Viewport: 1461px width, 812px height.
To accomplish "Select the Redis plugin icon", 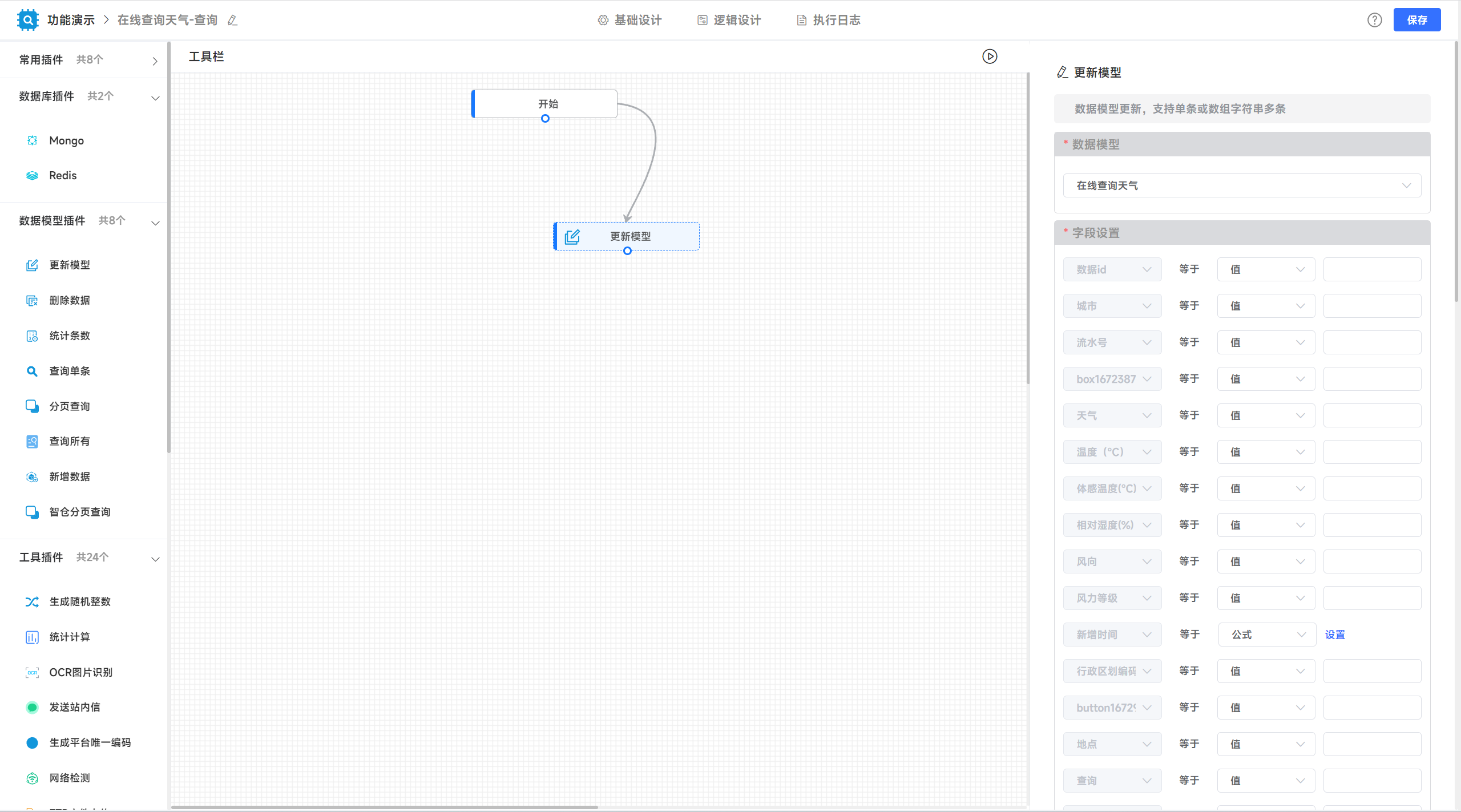I will (x=33, y=176).
